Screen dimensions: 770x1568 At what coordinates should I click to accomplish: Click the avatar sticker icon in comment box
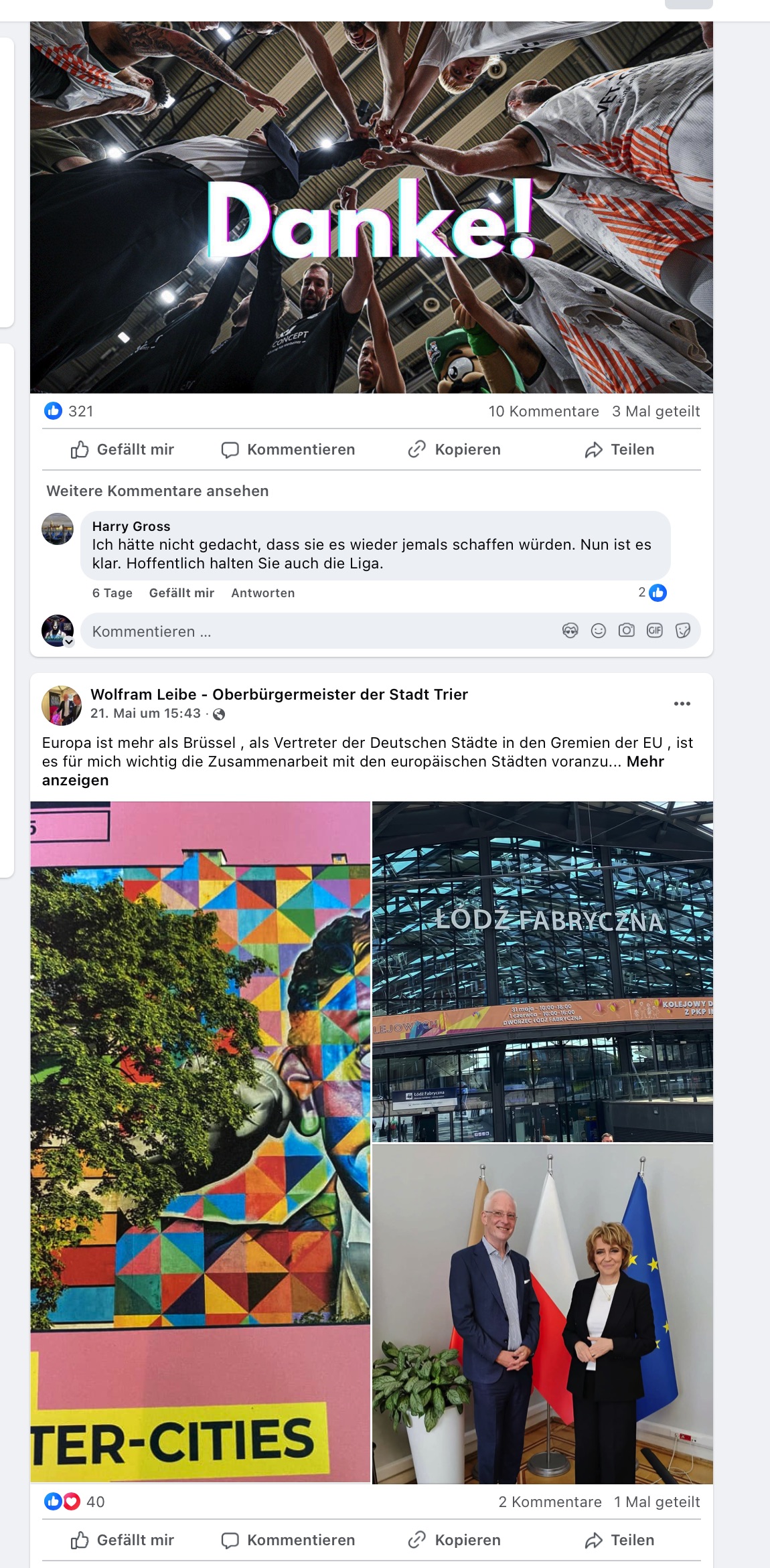coord(570,630)
